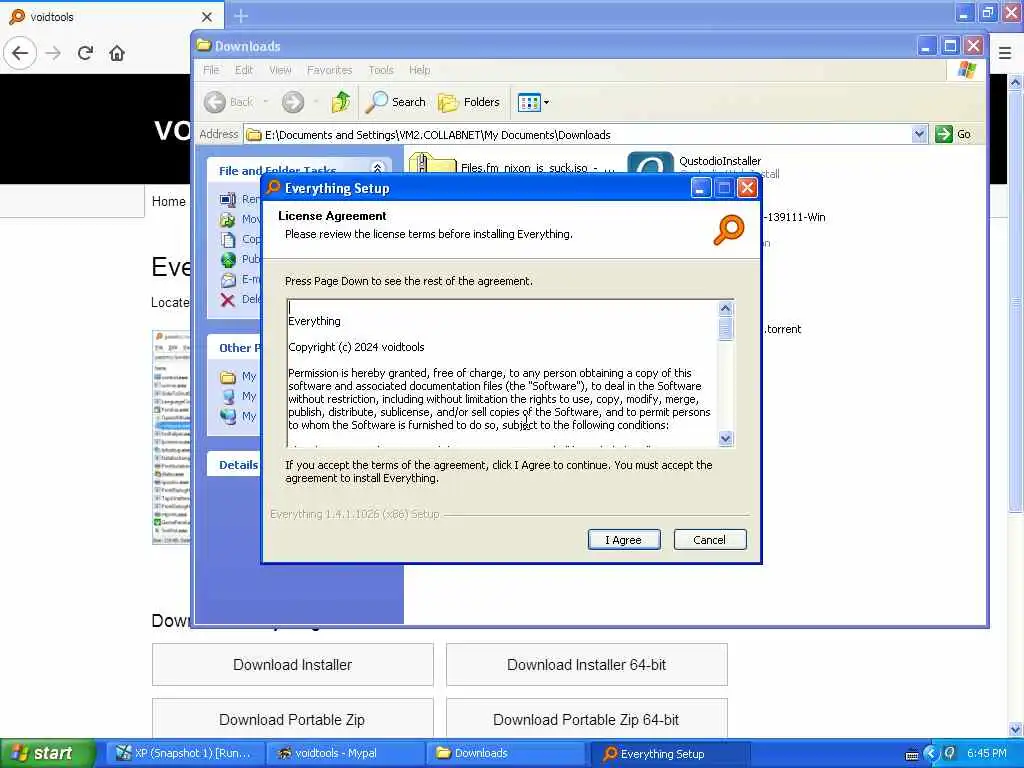Click the Move this file icon

click(x=228, y=219)
